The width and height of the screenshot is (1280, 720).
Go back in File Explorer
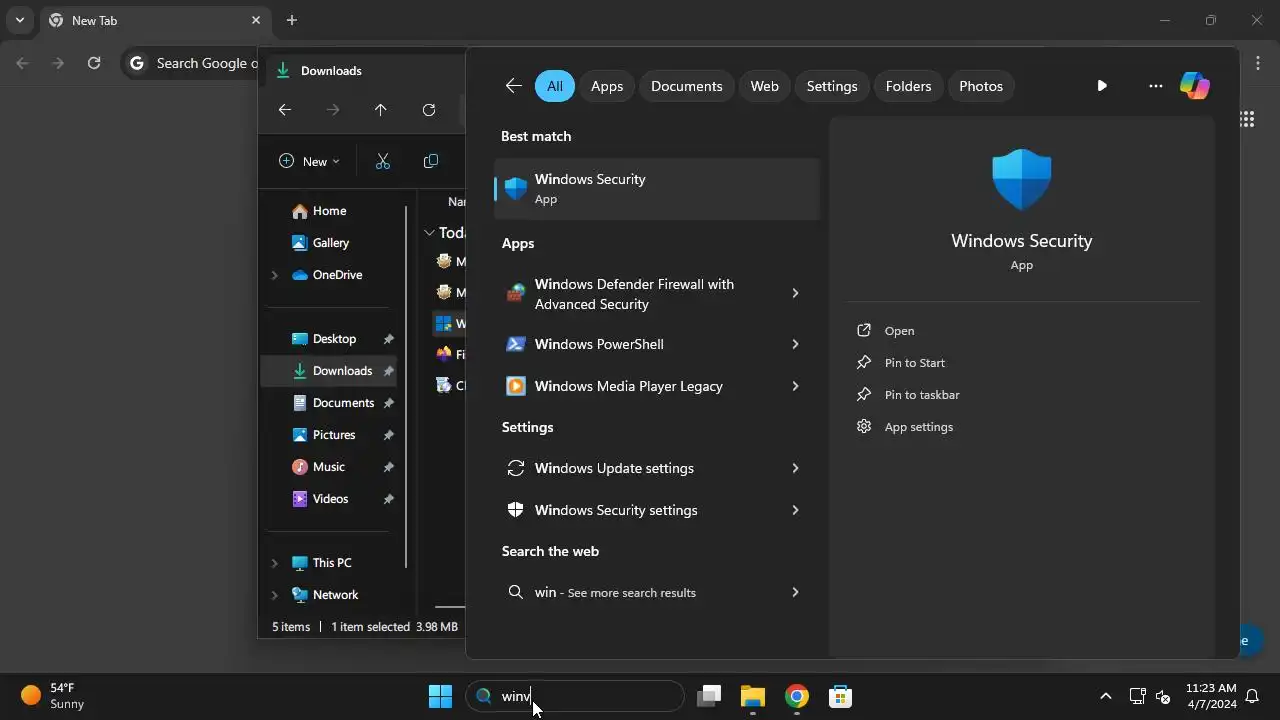click(x=285, y=110)
